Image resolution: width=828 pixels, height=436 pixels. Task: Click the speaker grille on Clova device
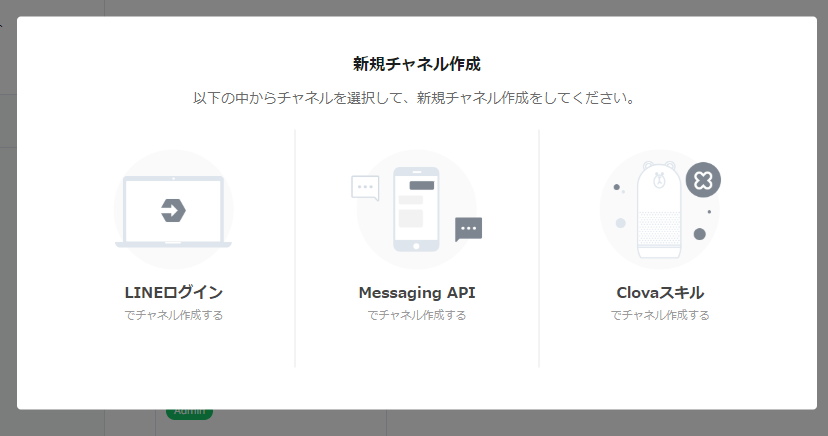pos(658,229)
